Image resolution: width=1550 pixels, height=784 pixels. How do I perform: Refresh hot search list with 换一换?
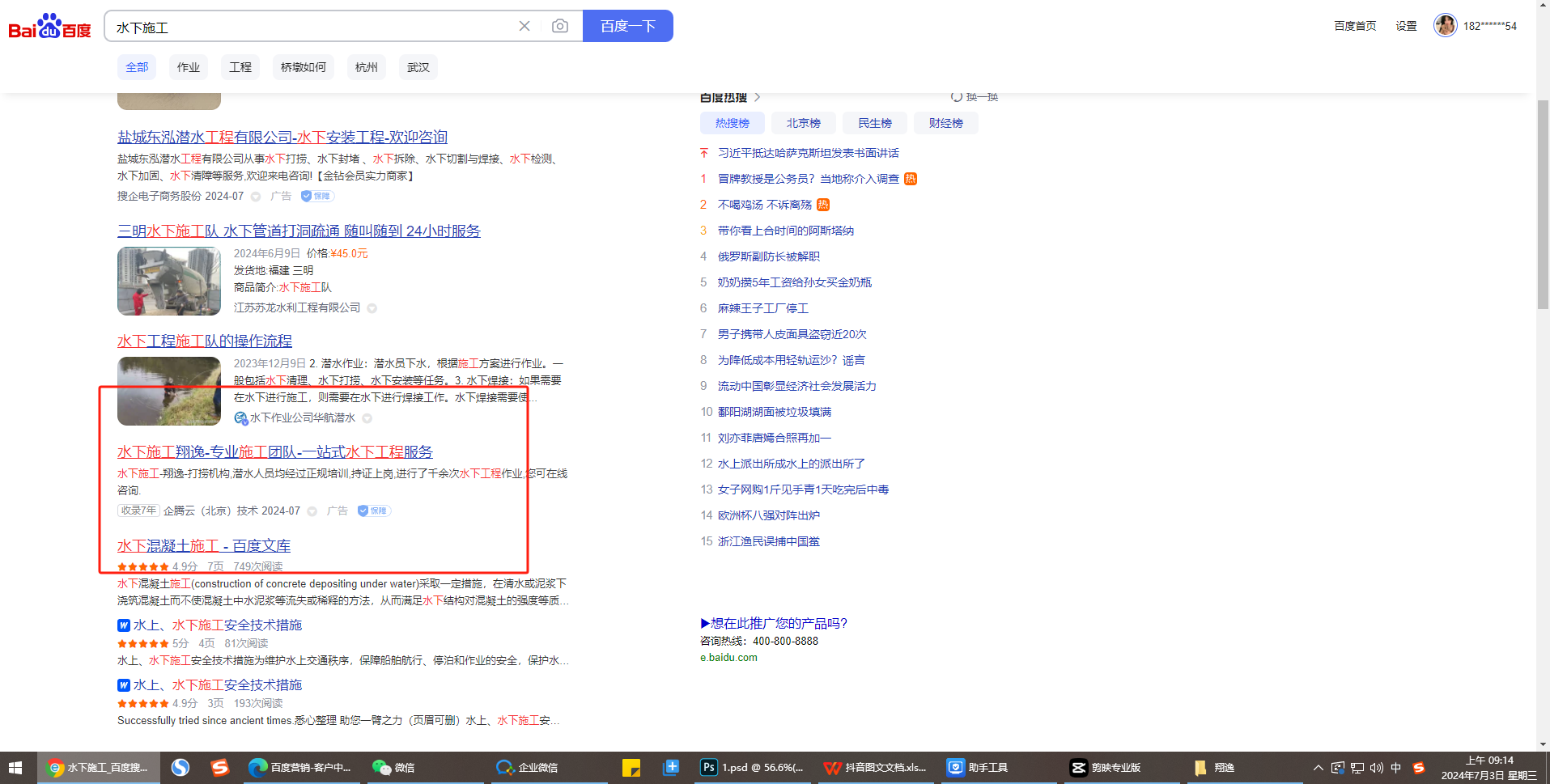pos(975,97)
